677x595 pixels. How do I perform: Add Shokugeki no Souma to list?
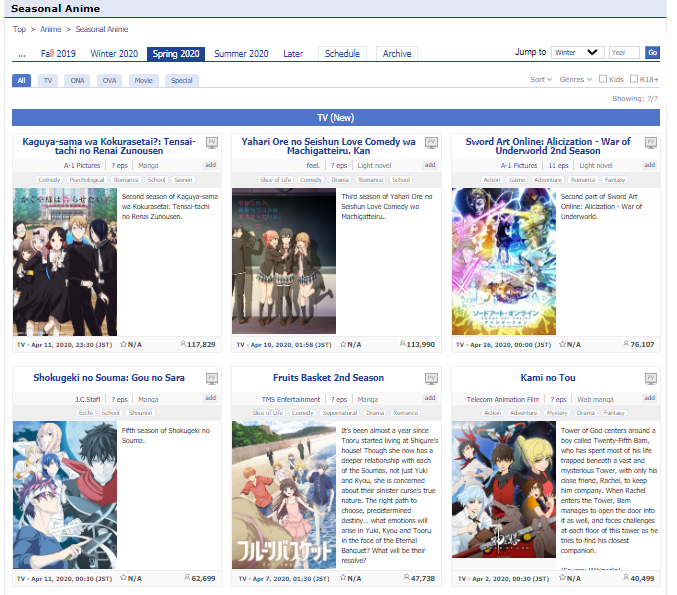click(x=210, y=398)
